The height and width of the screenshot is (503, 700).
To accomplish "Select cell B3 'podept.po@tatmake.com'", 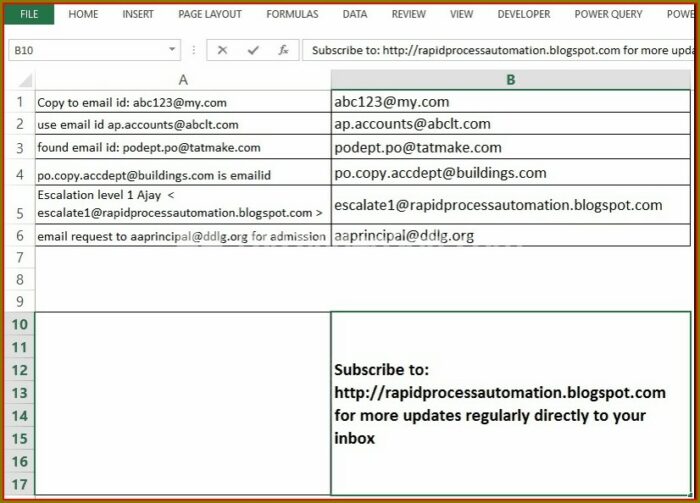I will coord(511,147).
